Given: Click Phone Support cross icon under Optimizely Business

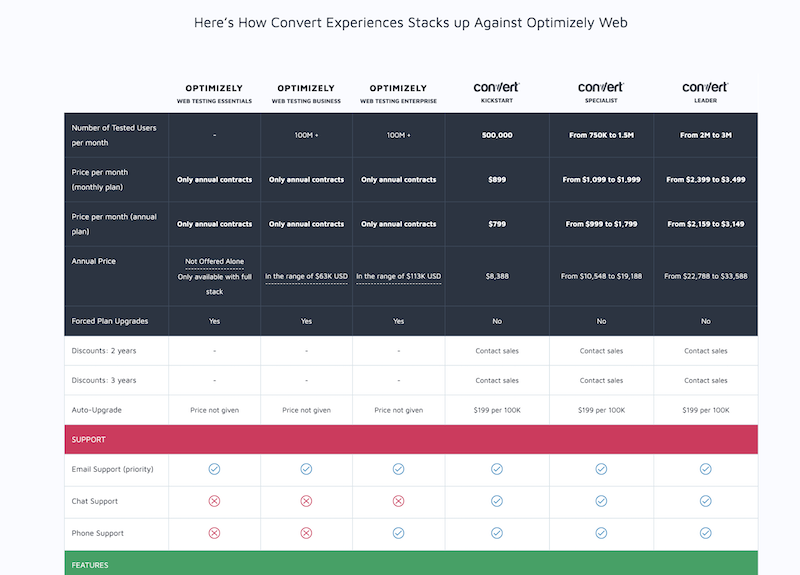Looking at the screenshot, I should (306, 533).
